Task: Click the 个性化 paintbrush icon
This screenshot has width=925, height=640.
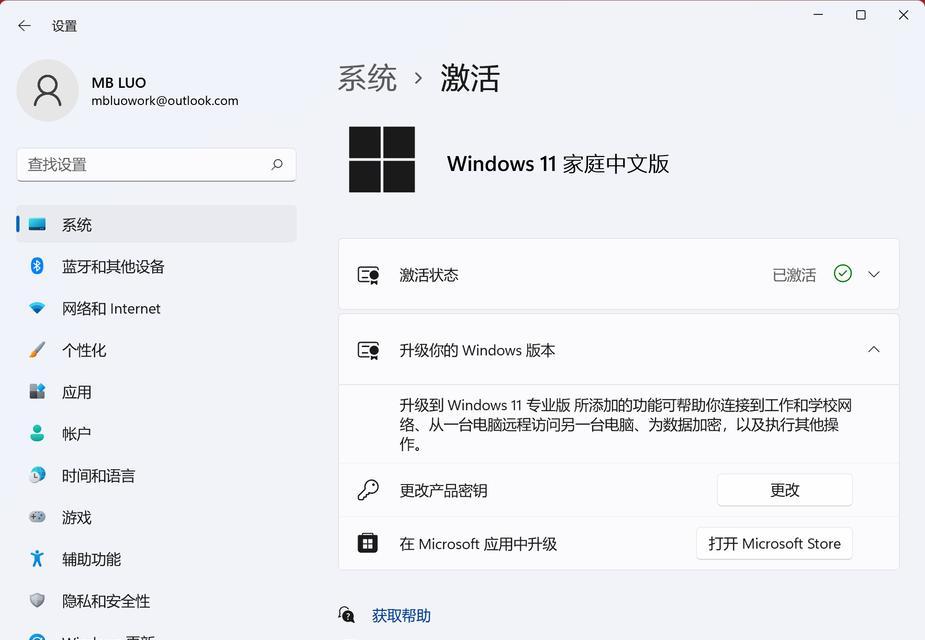Action: click(x=37, y=350)
